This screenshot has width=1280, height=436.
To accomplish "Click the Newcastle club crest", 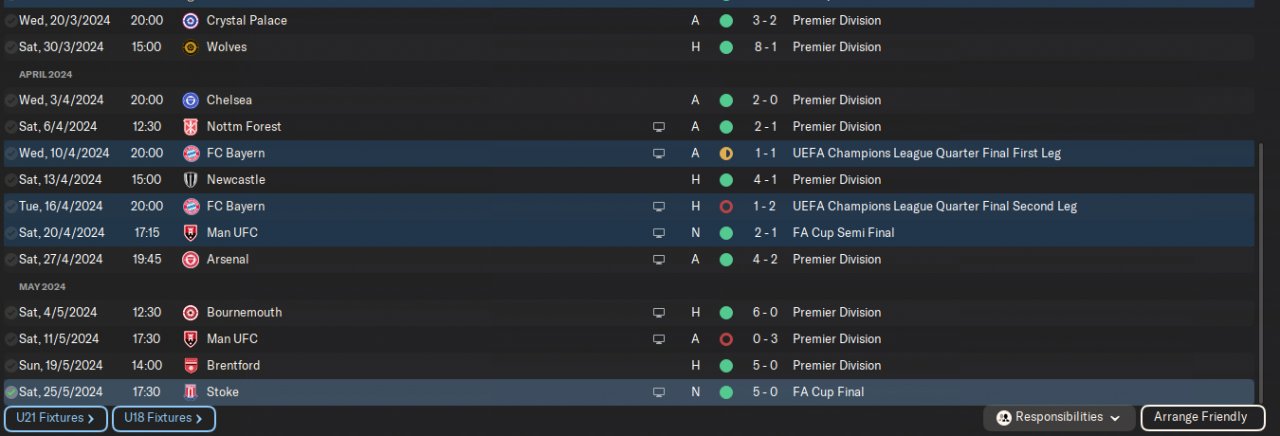I will coord(190,180).
